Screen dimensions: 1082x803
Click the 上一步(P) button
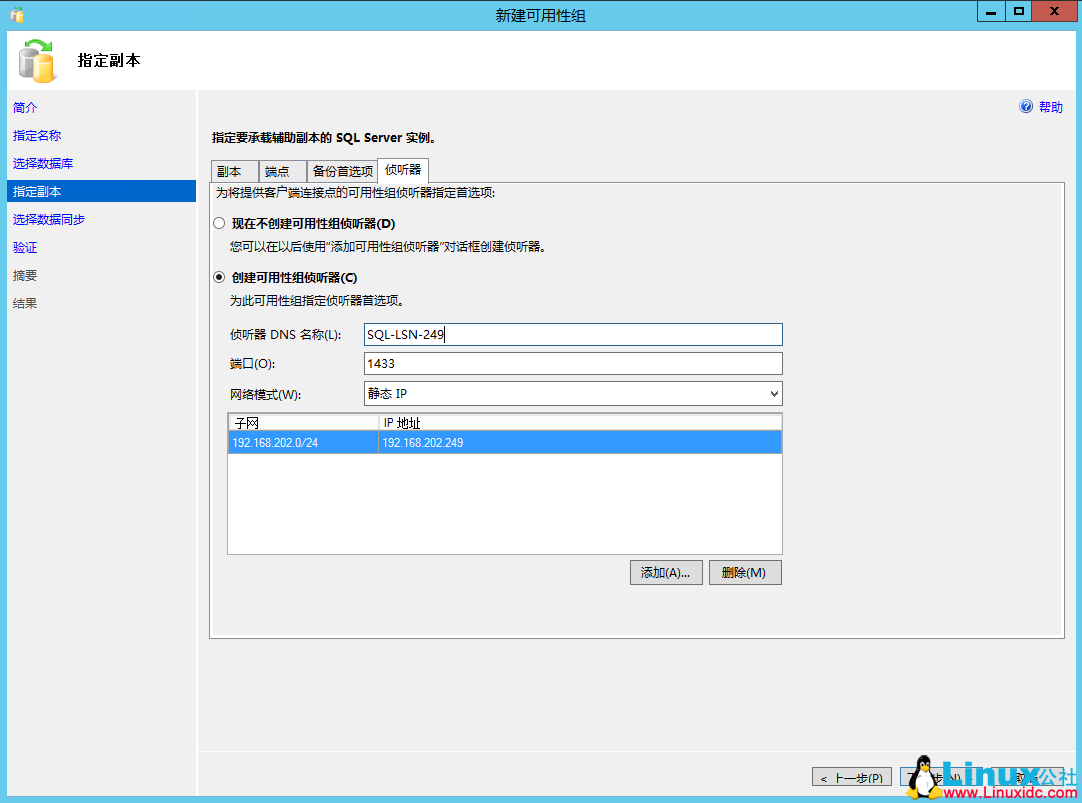pos(851,776)
